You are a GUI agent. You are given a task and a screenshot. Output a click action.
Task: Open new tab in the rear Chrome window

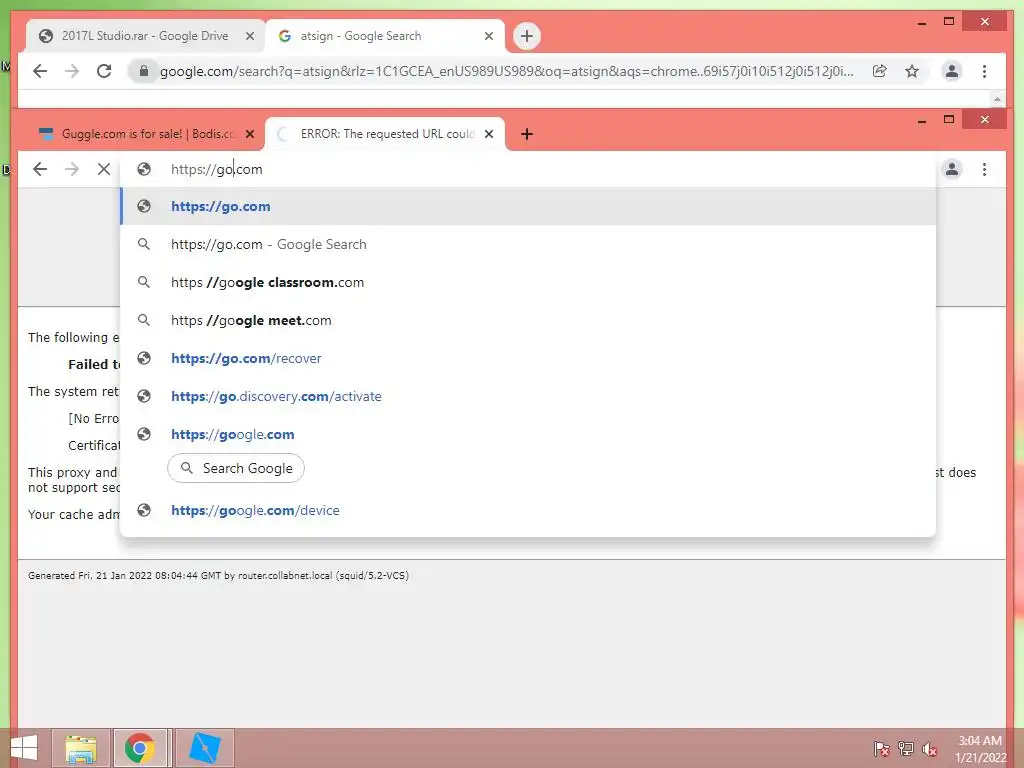click(526, 36)
